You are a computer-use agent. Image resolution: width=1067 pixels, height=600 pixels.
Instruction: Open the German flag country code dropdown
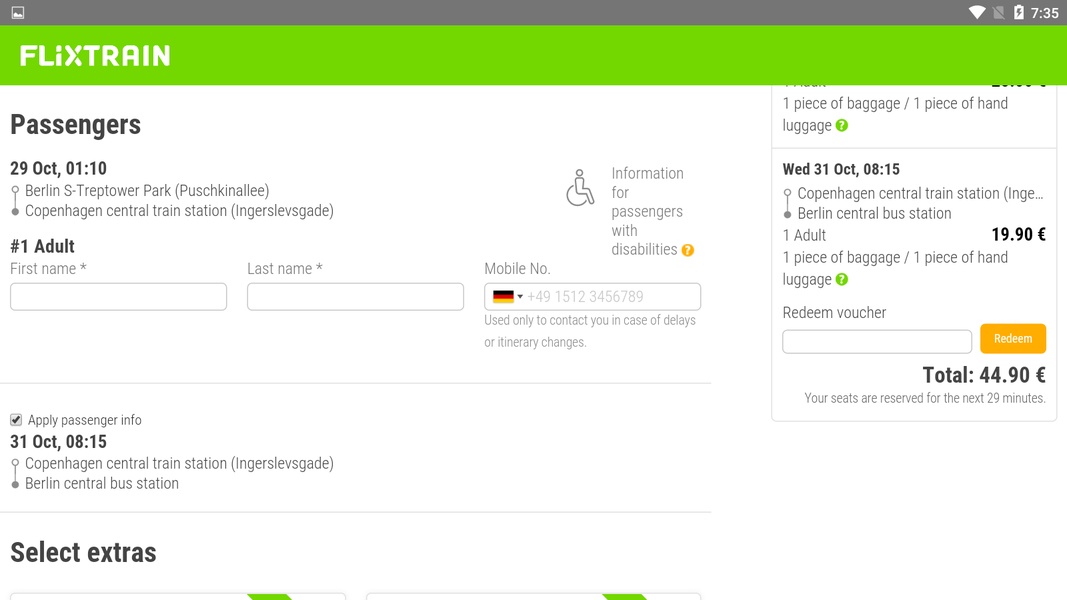(x=508, y=297)
